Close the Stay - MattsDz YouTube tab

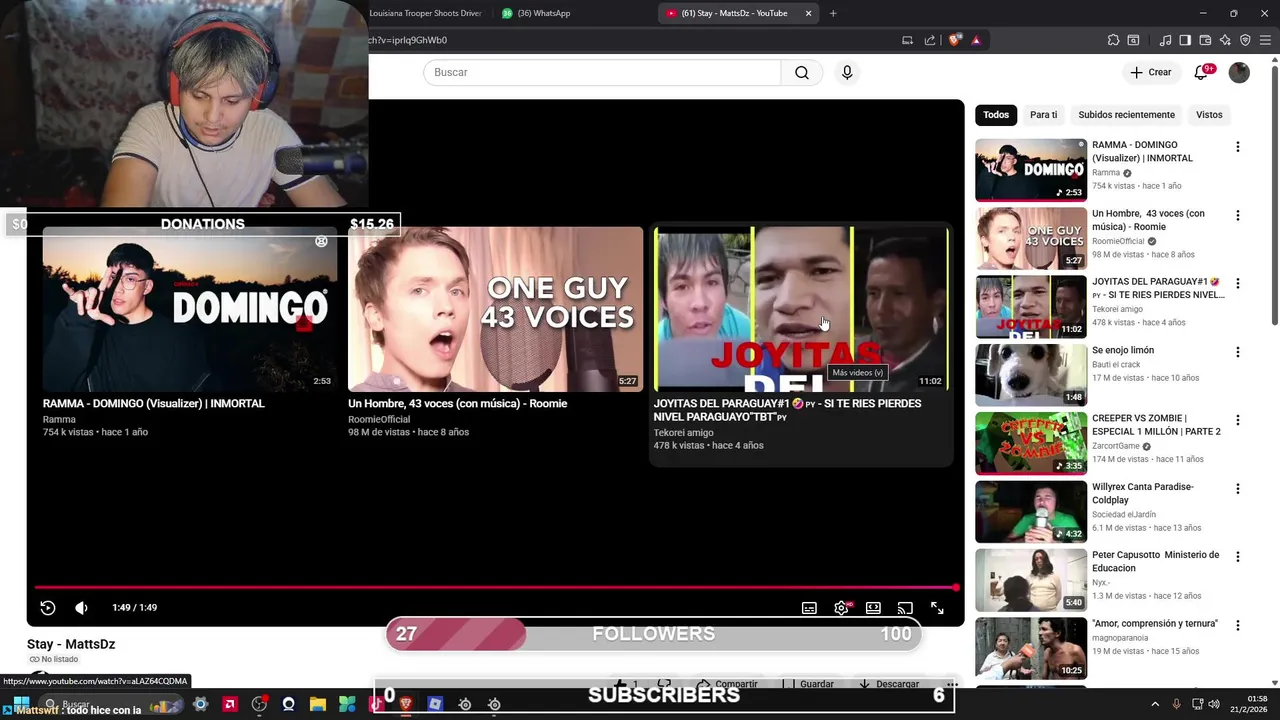pos(808,13)
